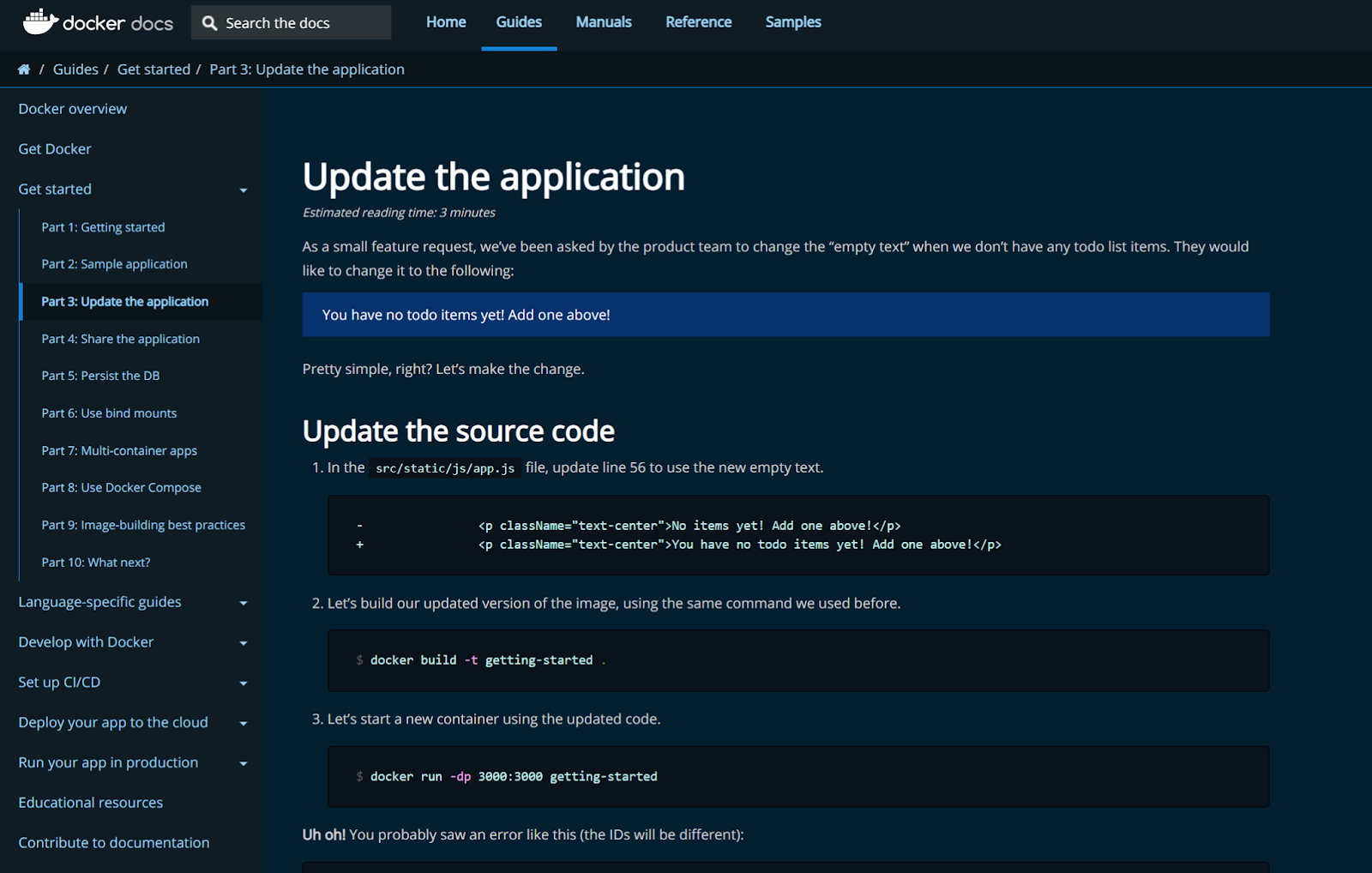The height and width of the screenshot is (873, 1372).
Task: Expand the Run your app in production section
Action: pos(243,763)
